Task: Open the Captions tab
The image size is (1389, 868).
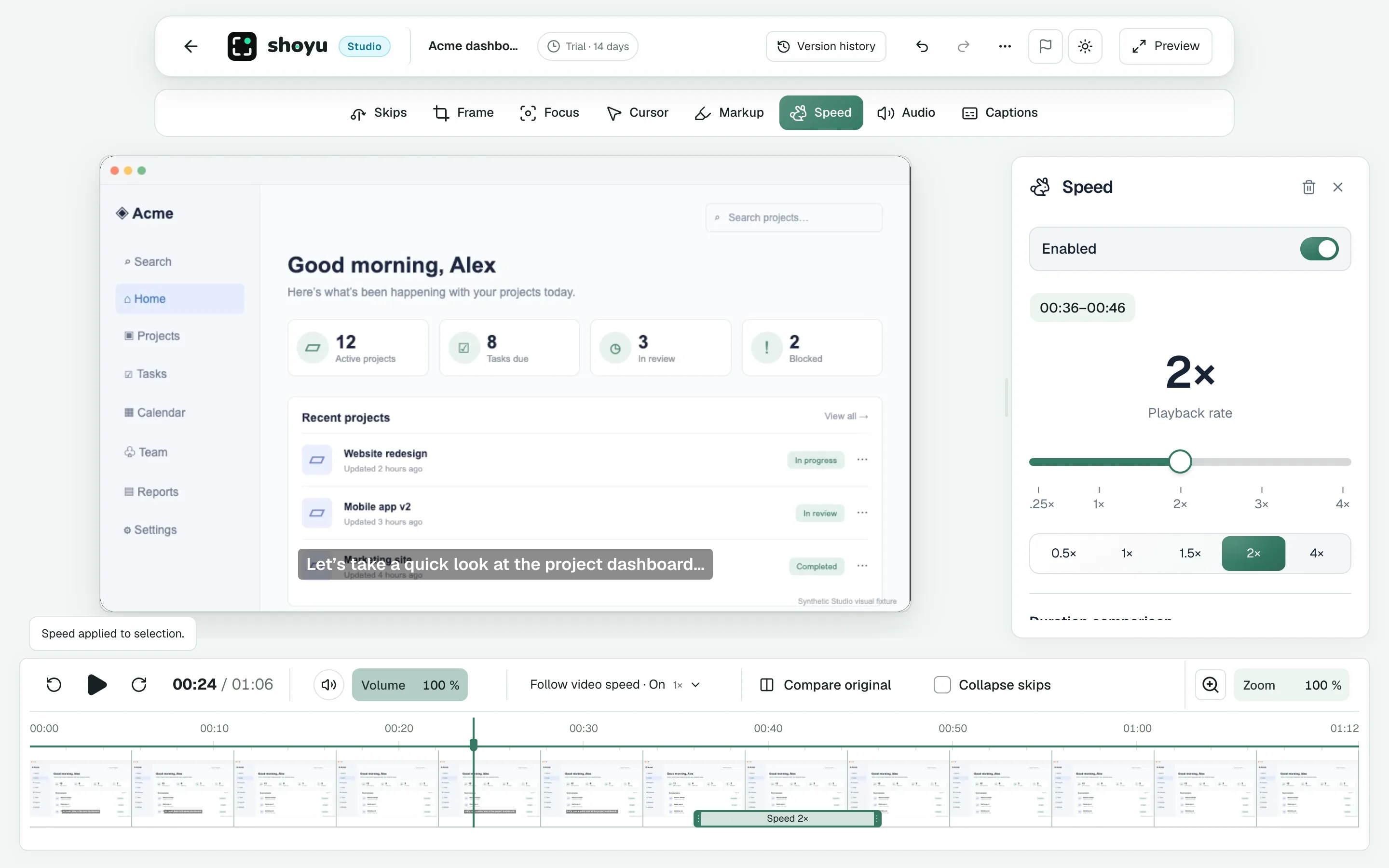Action: pos(1000,112)
